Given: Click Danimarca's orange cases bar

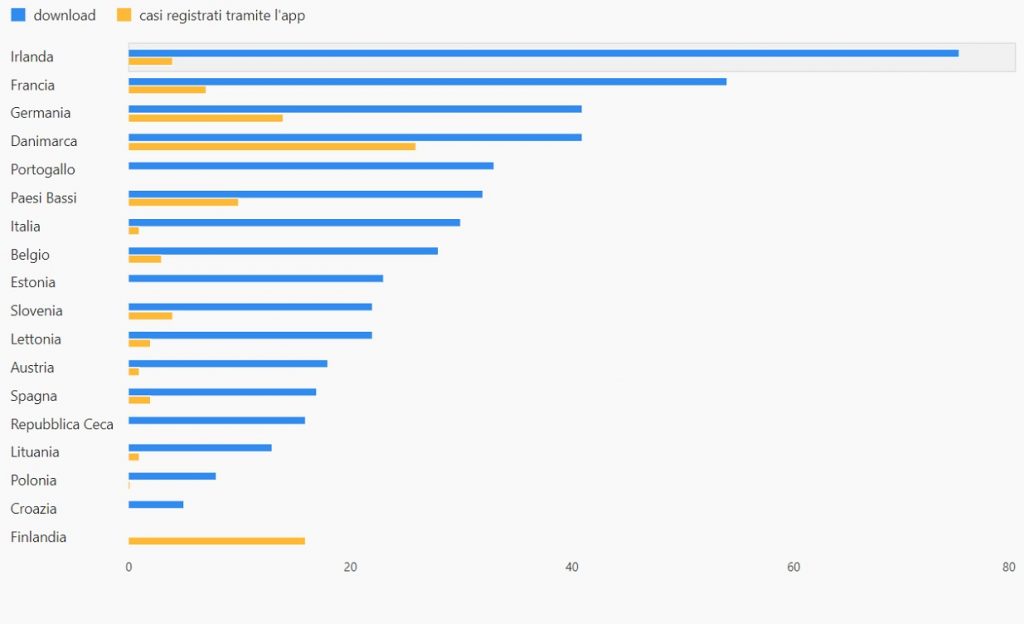Looking at the screenshot, I should coord(271,146).
